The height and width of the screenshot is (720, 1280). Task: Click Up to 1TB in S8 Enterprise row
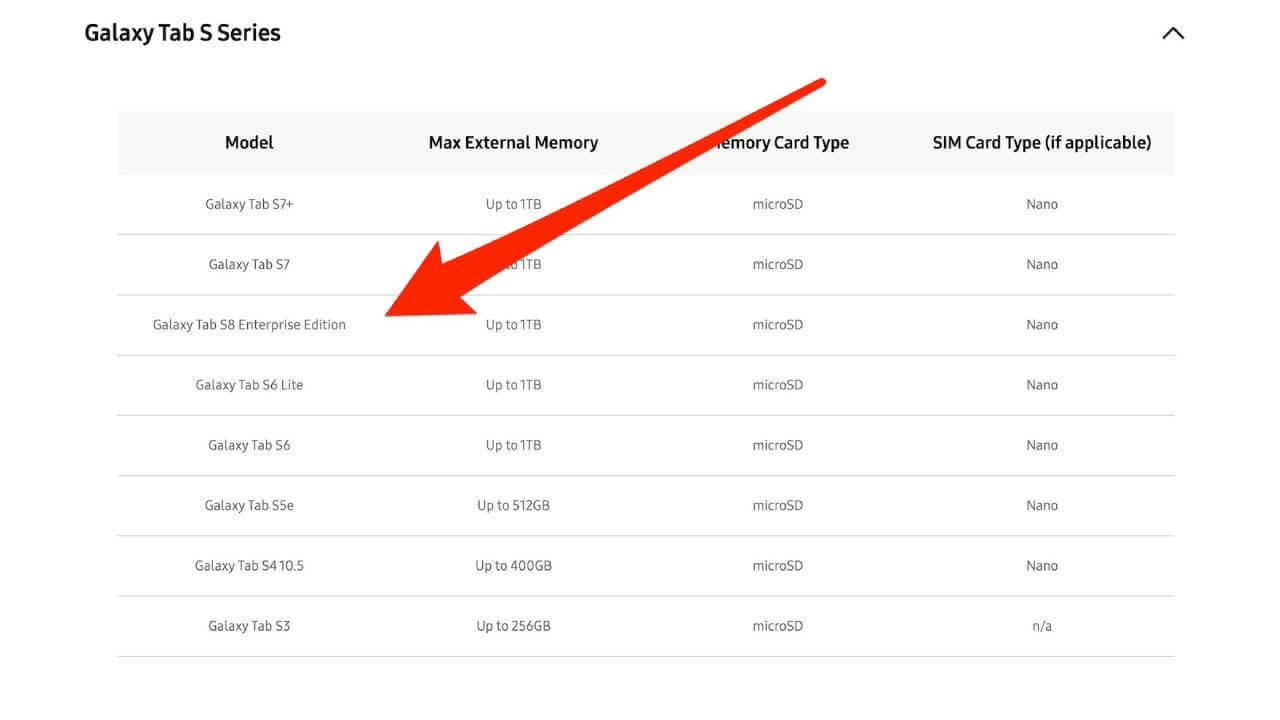tap(513, 325)
